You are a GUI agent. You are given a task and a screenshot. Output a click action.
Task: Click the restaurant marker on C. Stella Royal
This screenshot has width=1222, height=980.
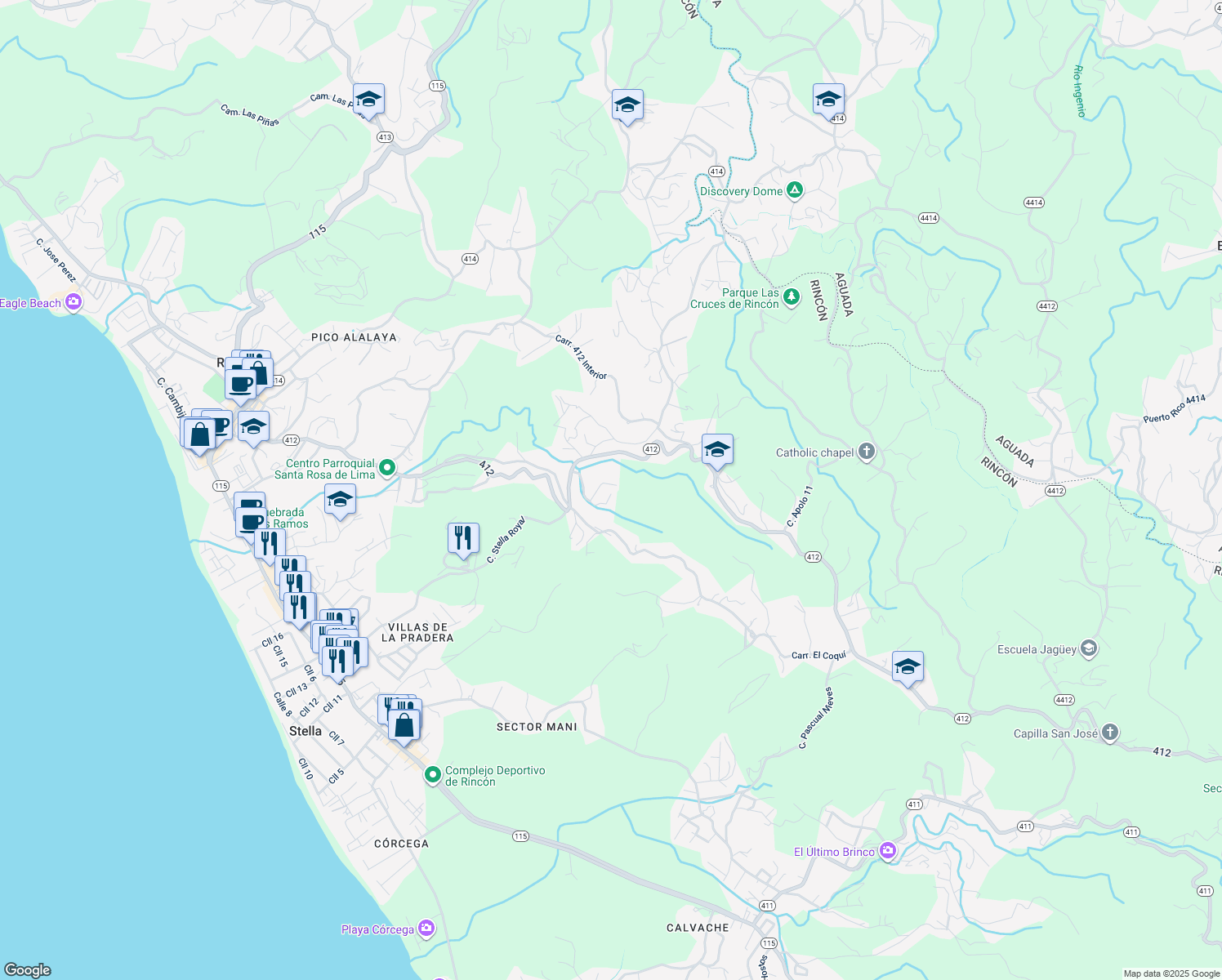[462, 537]
